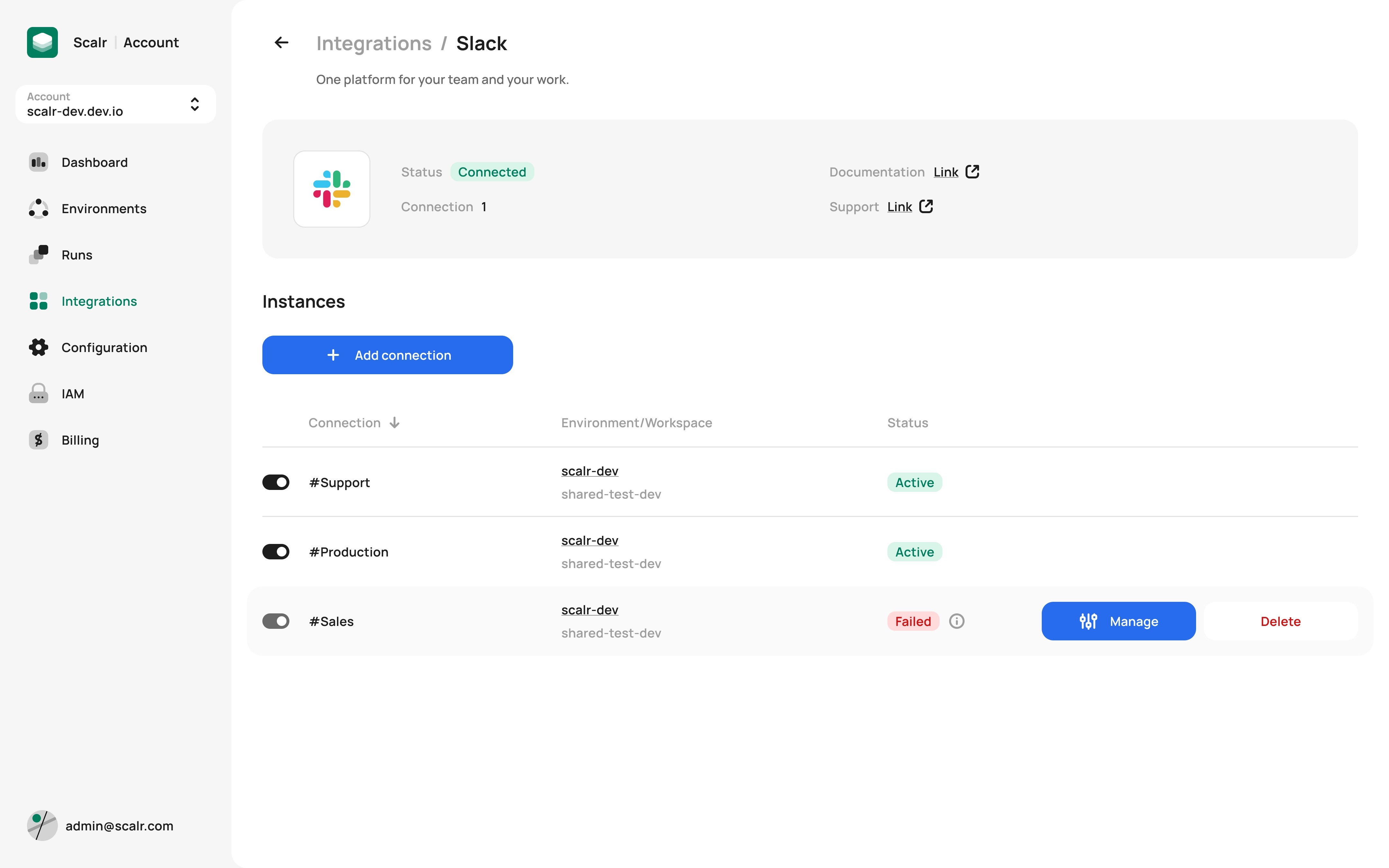Click the back arrow icon
1389x868 pixels.
coord(281,42)
